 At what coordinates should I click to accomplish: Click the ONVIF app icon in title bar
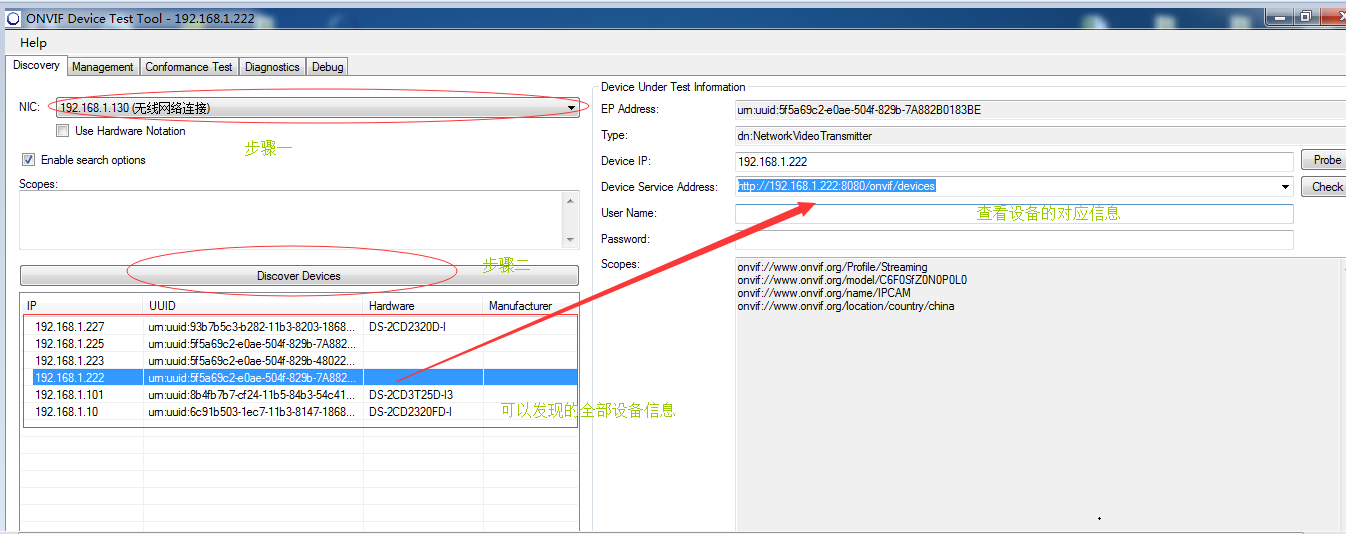[x=14, y=18]
